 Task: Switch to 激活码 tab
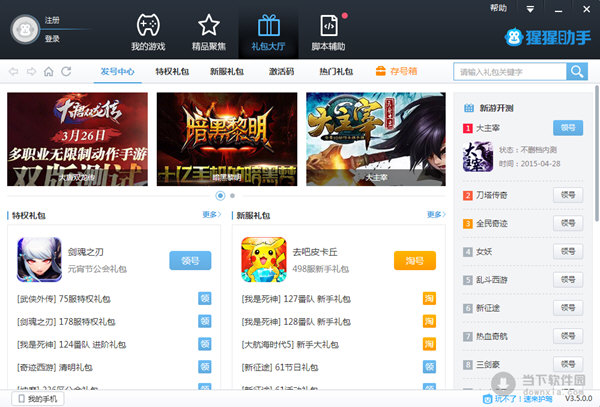pos(281,72)
